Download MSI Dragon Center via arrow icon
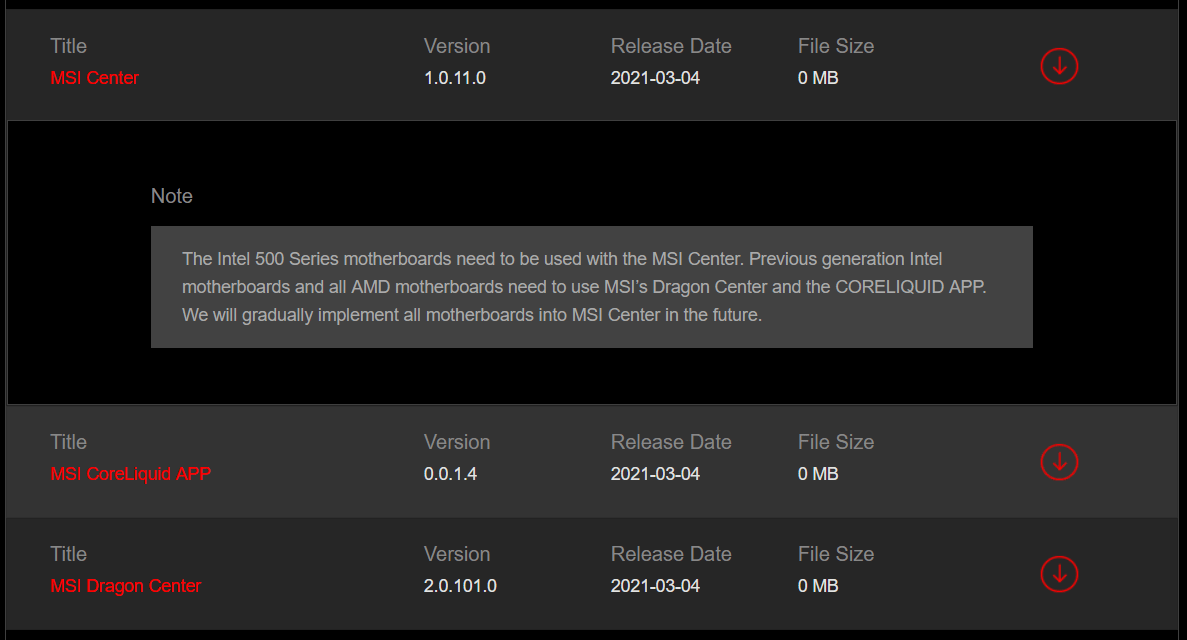Viewport: 1187px width, 640px height. click(x=1059, y=574)
